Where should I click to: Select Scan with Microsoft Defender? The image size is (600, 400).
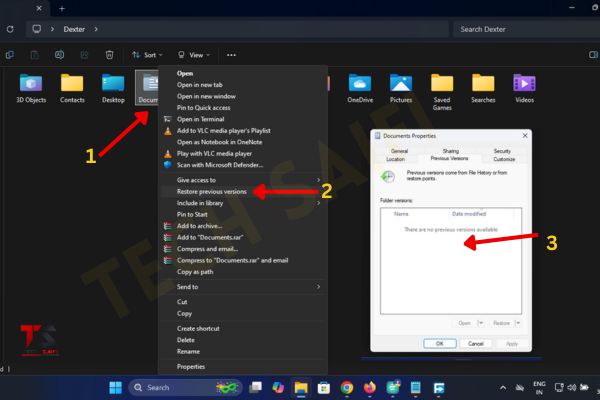pyautogui.click(x=220, y=165)
